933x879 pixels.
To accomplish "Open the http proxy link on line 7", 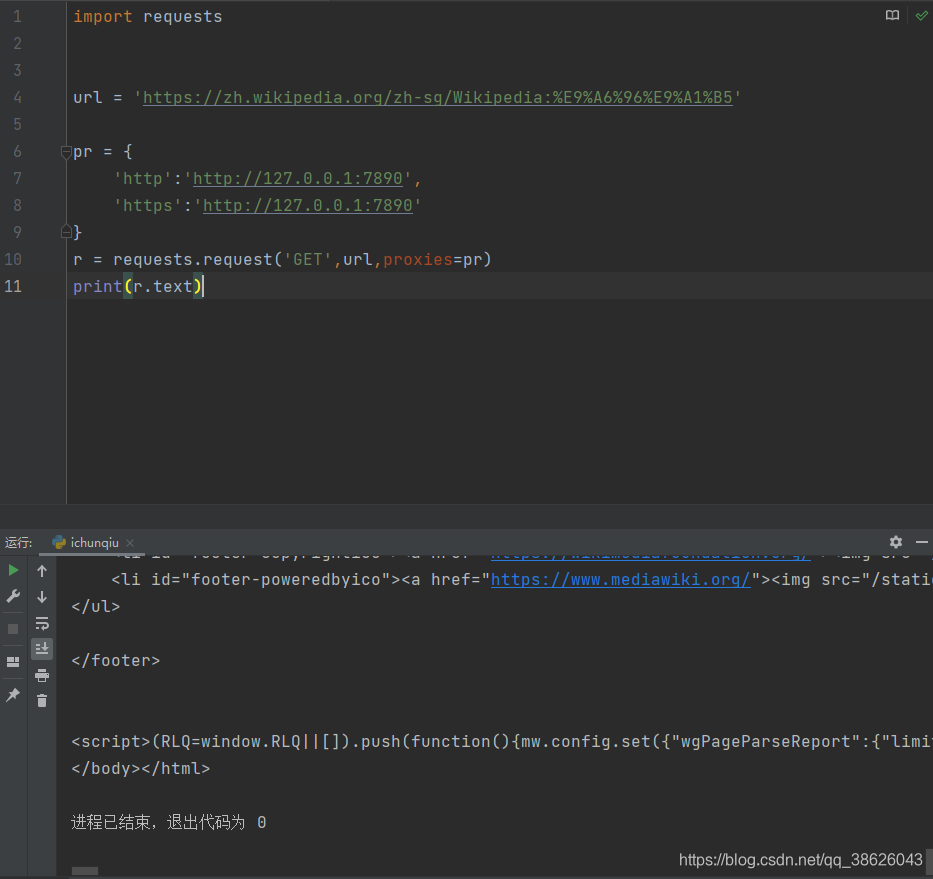I will point(298,178).
